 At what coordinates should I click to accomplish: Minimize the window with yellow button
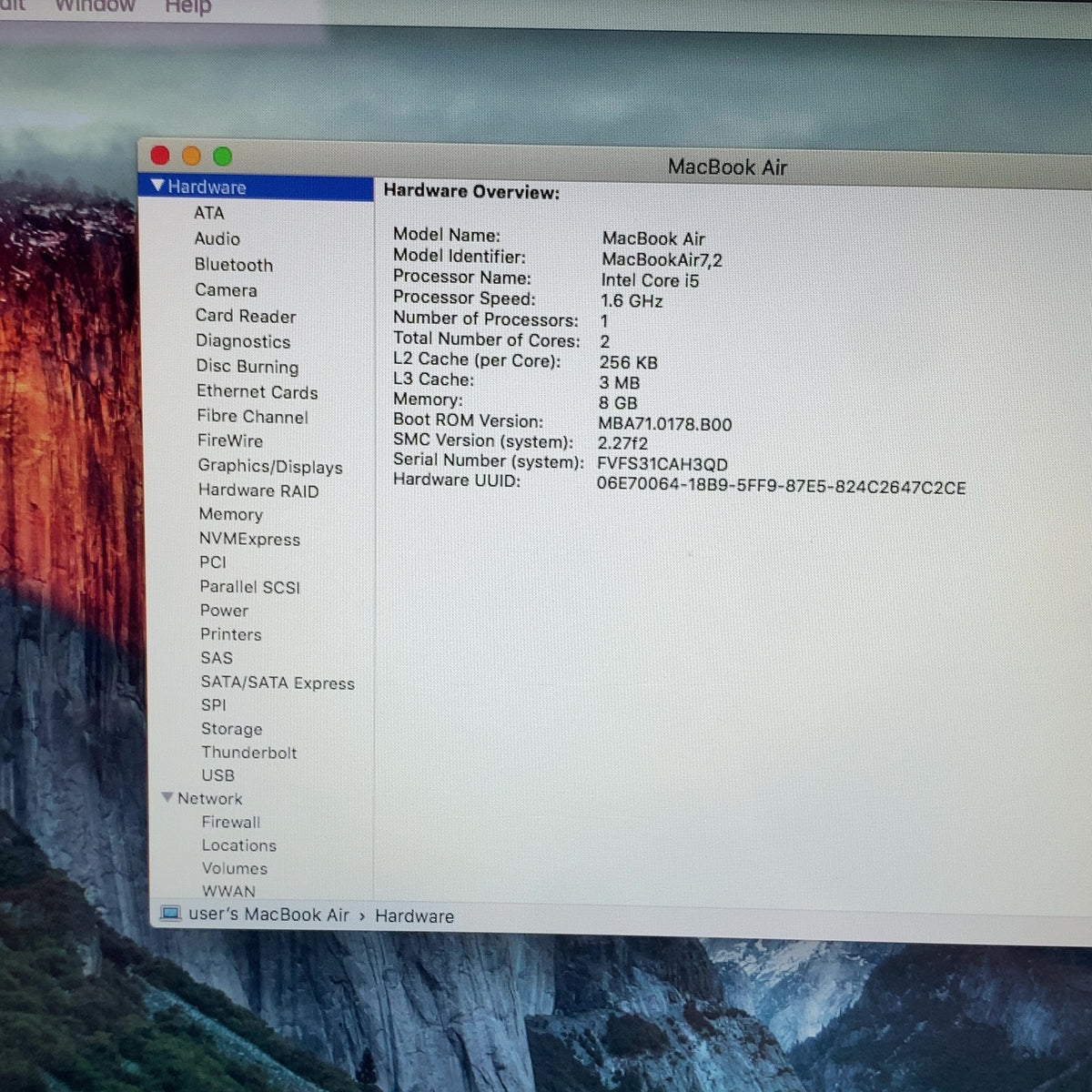[x=191, y=156]
